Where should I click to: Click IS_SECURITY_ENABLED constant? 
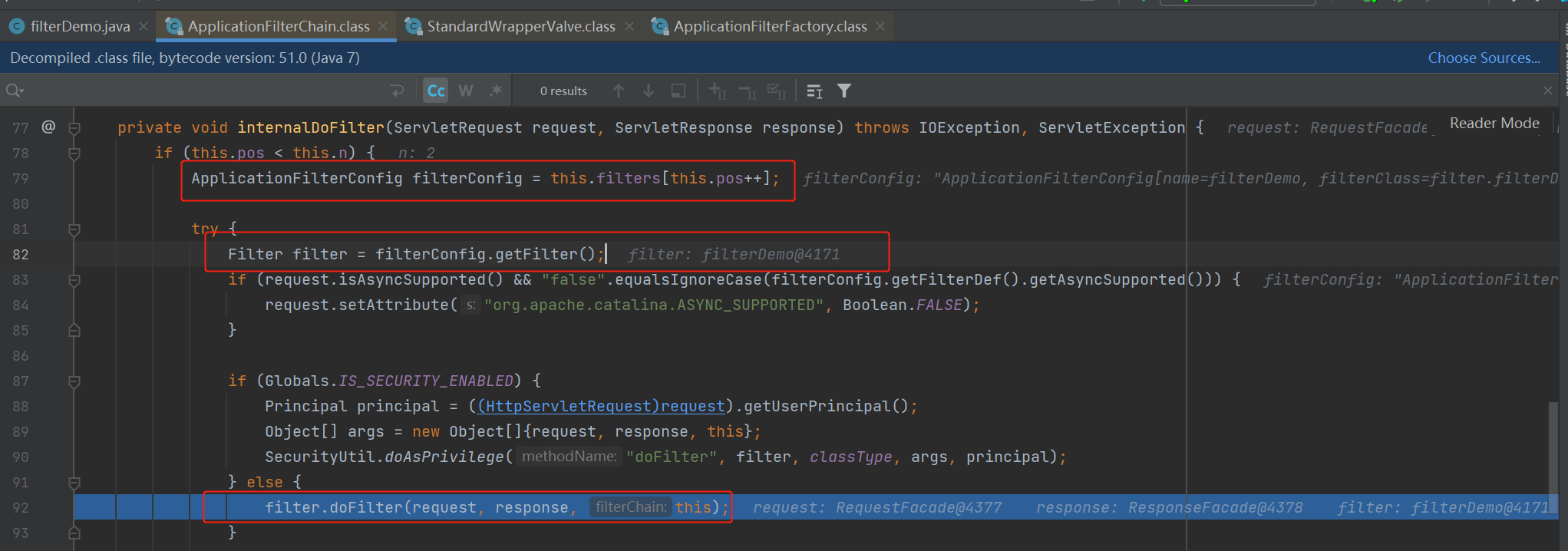coord(426,381)
